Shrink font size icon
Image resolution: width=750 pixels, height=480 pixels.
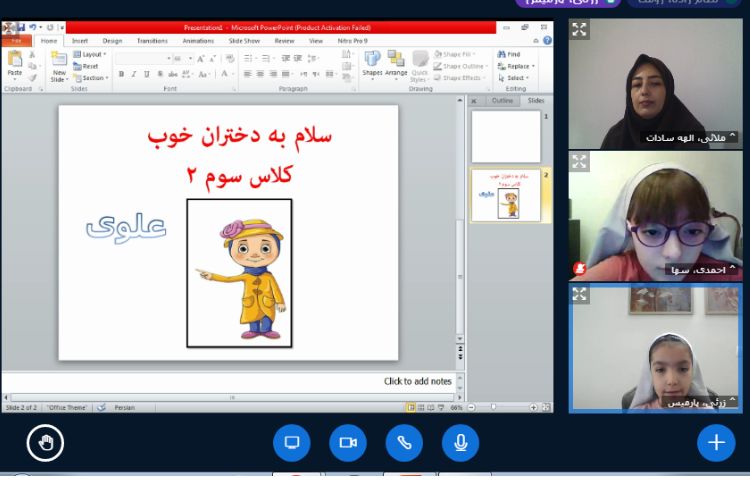coord(213,59)
